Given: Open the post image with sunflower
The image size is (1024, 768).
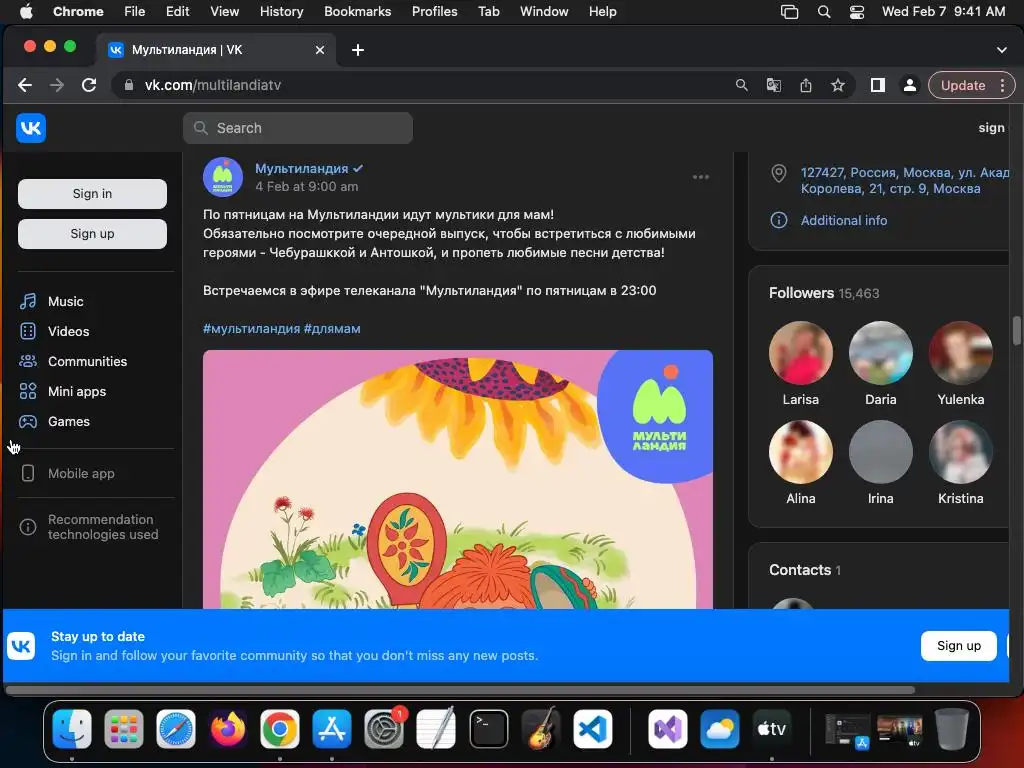Looking at the screenshot, I should click(458, 479).
